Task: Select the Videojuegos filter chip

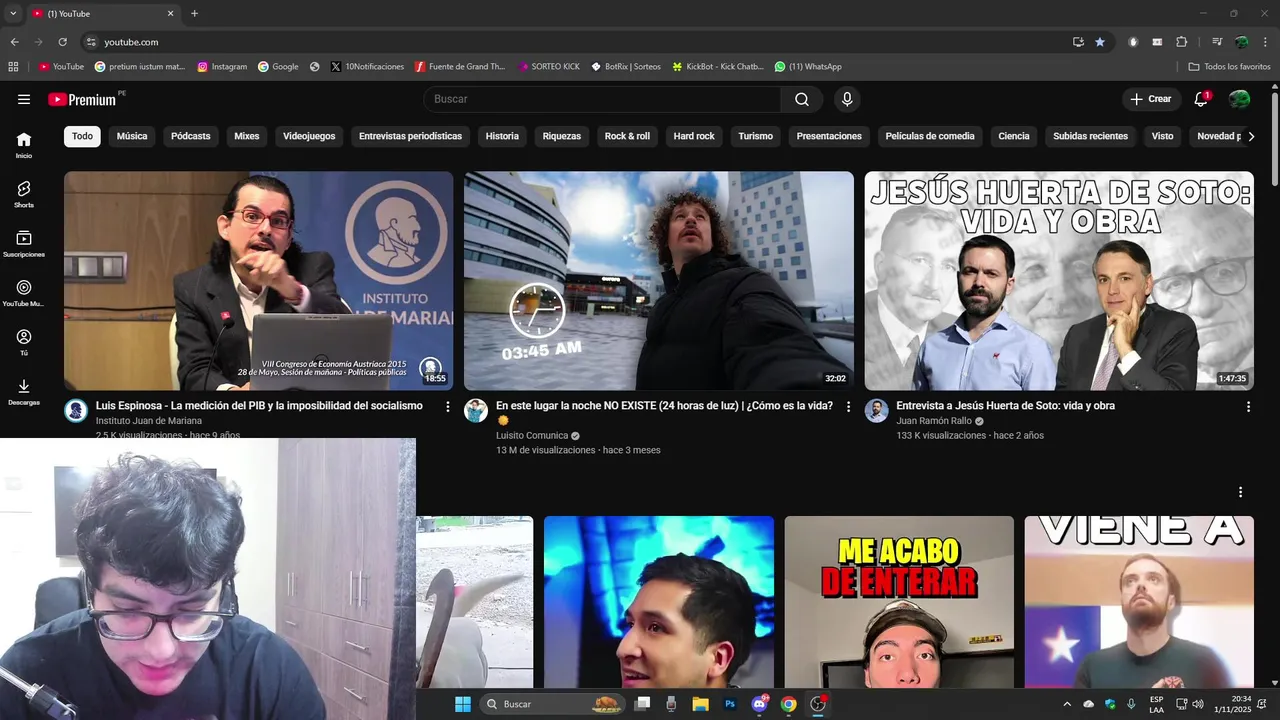Action: coord(309,136)
